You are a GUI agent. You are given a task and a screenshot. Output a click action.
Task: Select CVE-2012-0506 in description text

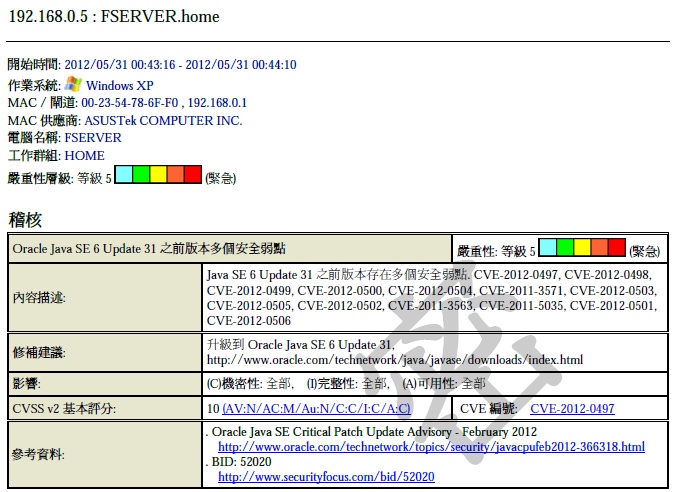point(248,321)
